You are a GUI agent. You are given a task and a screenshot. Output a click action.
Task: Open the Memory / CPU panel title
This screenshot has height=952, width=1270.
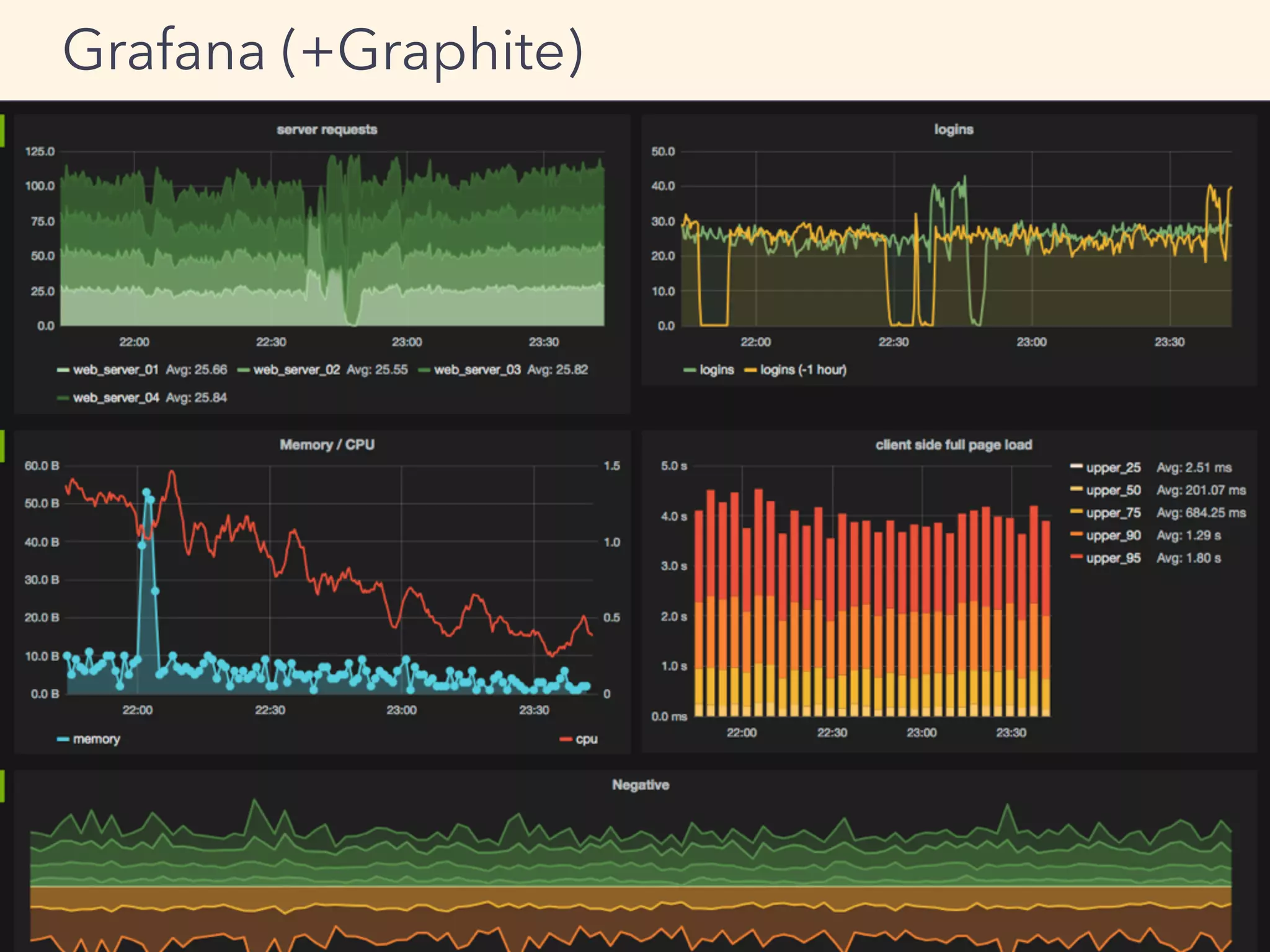tap(327, 444)
